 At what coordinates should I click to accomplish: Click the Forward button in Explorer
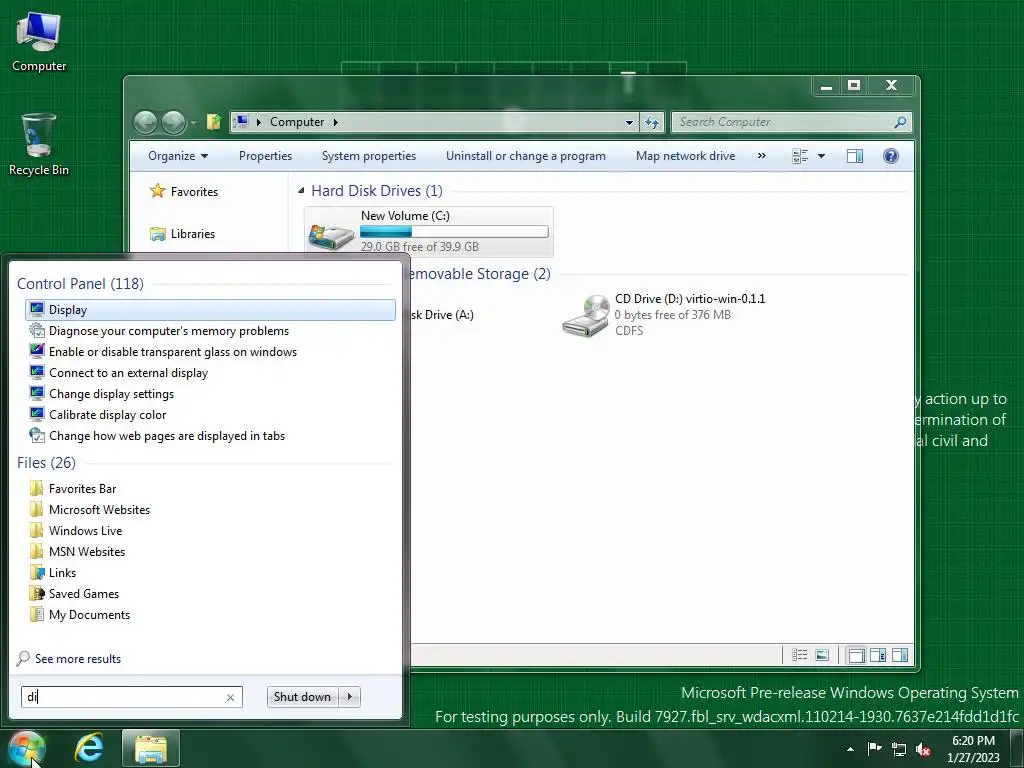[x=173, y=122]
